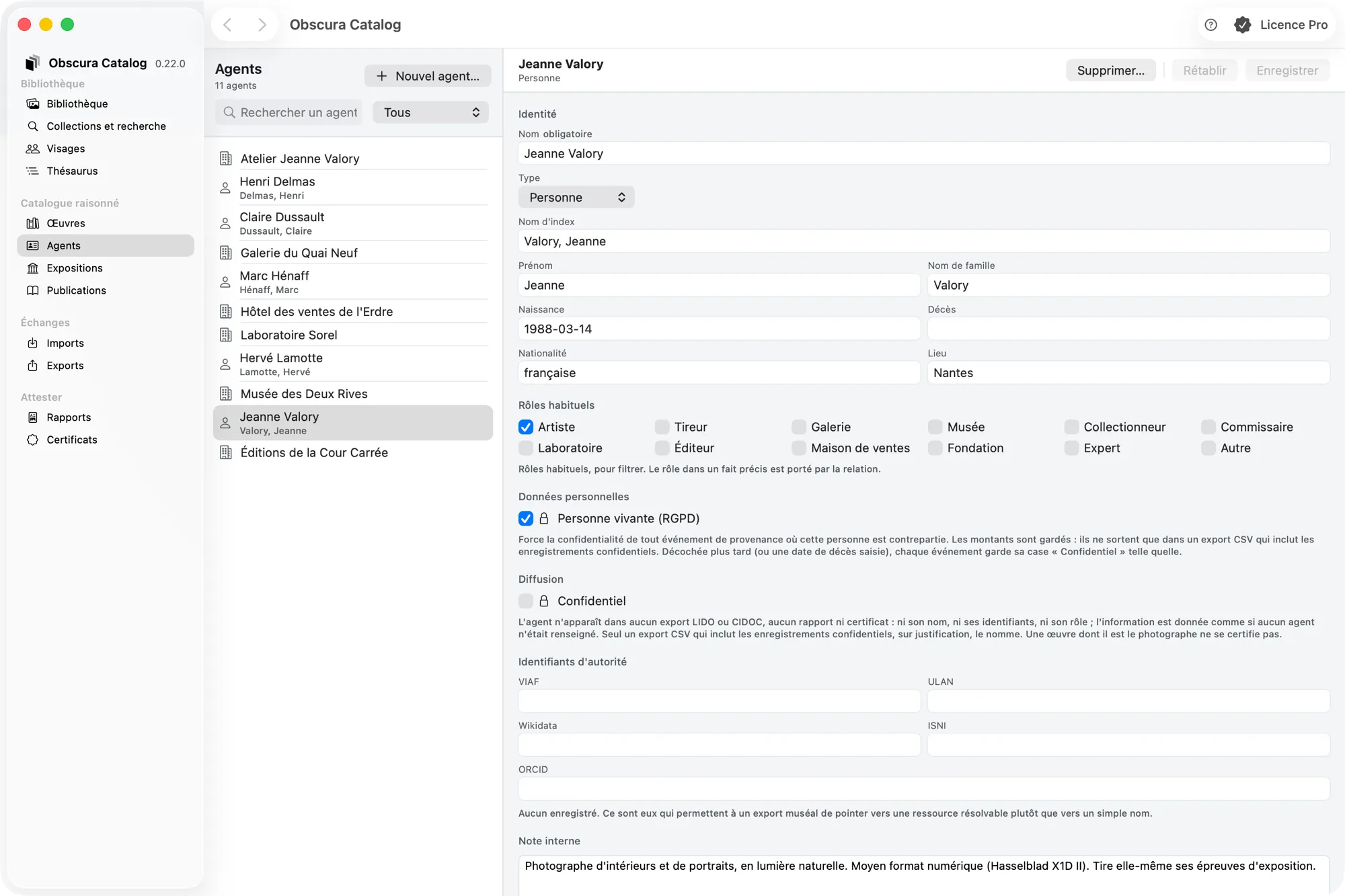1345x896 pixels.
Task: Enable the Confidentiel checkbox
Action: [x=526, y=601]
